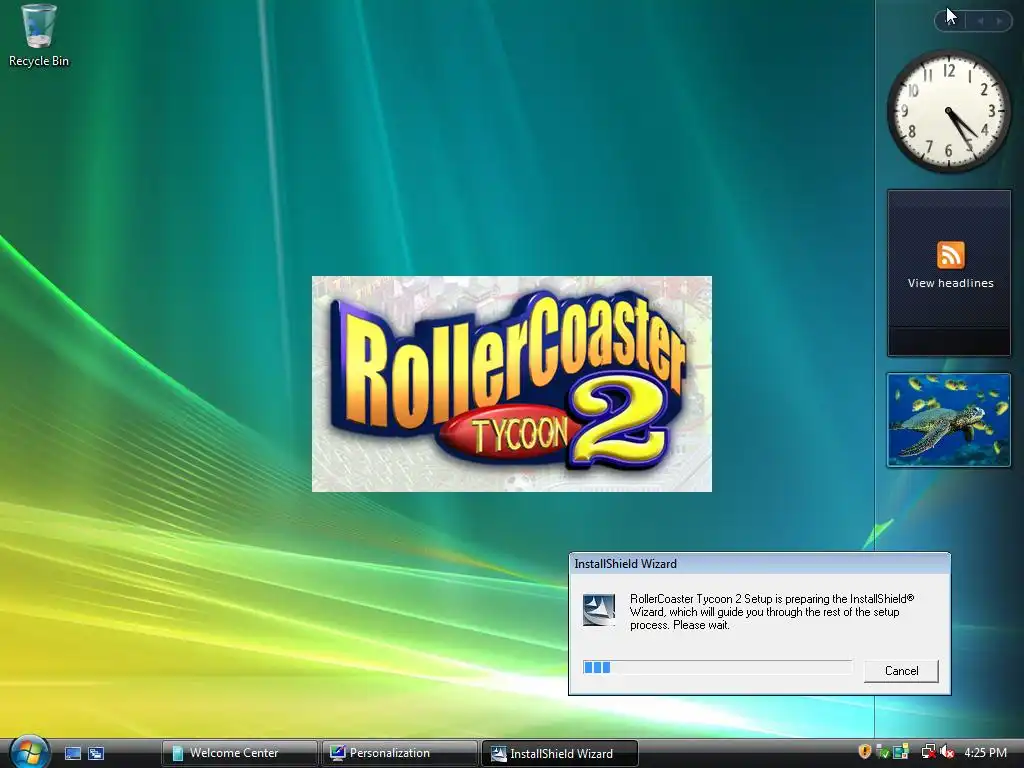Image resolution: width=1024 pixels, height=768 pixels.
Task: Click "Please wait." setup message text
Action: click(701, 625)
